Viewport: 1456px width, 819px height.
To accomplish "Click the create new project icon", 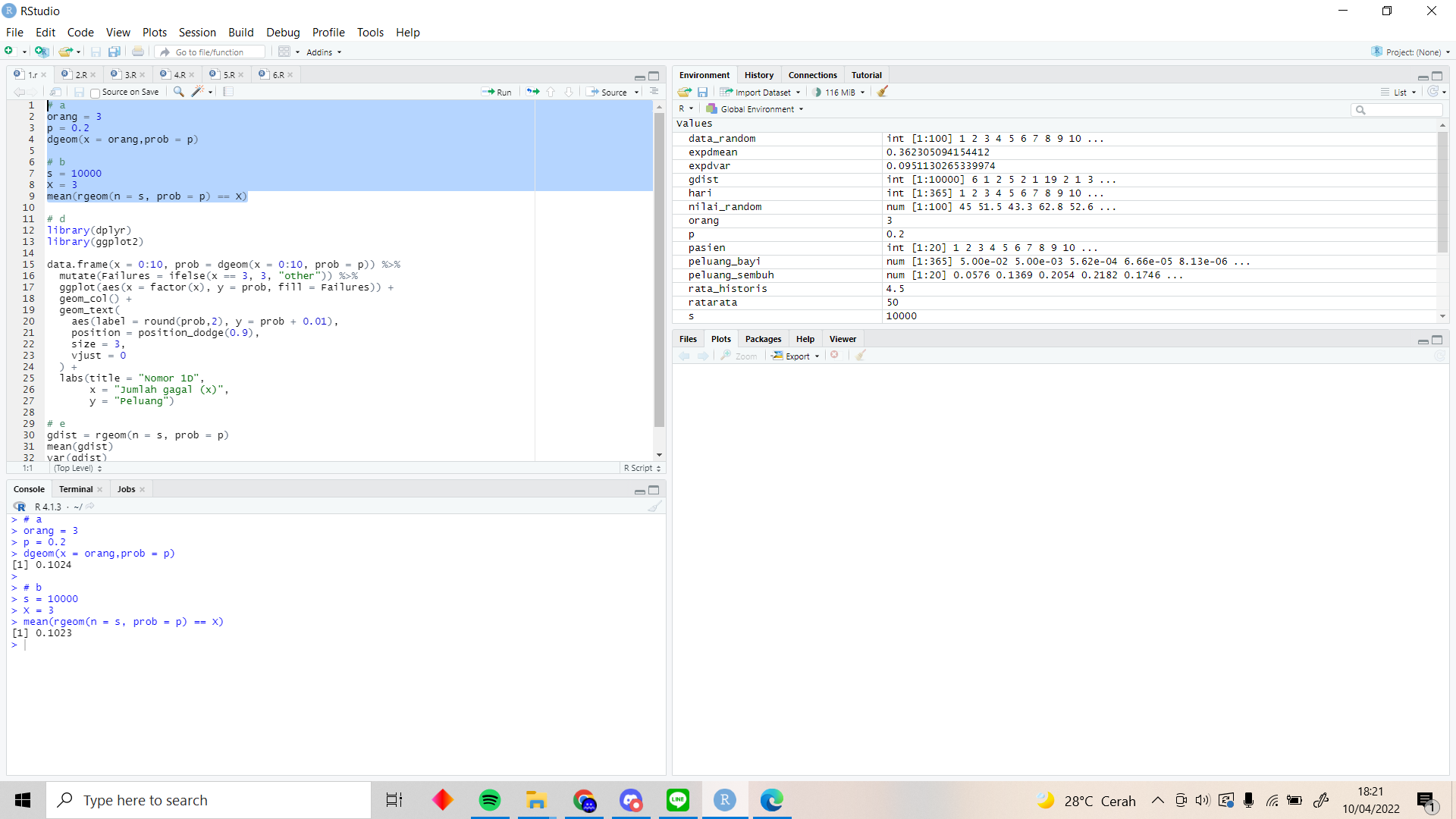I will 42,52.
